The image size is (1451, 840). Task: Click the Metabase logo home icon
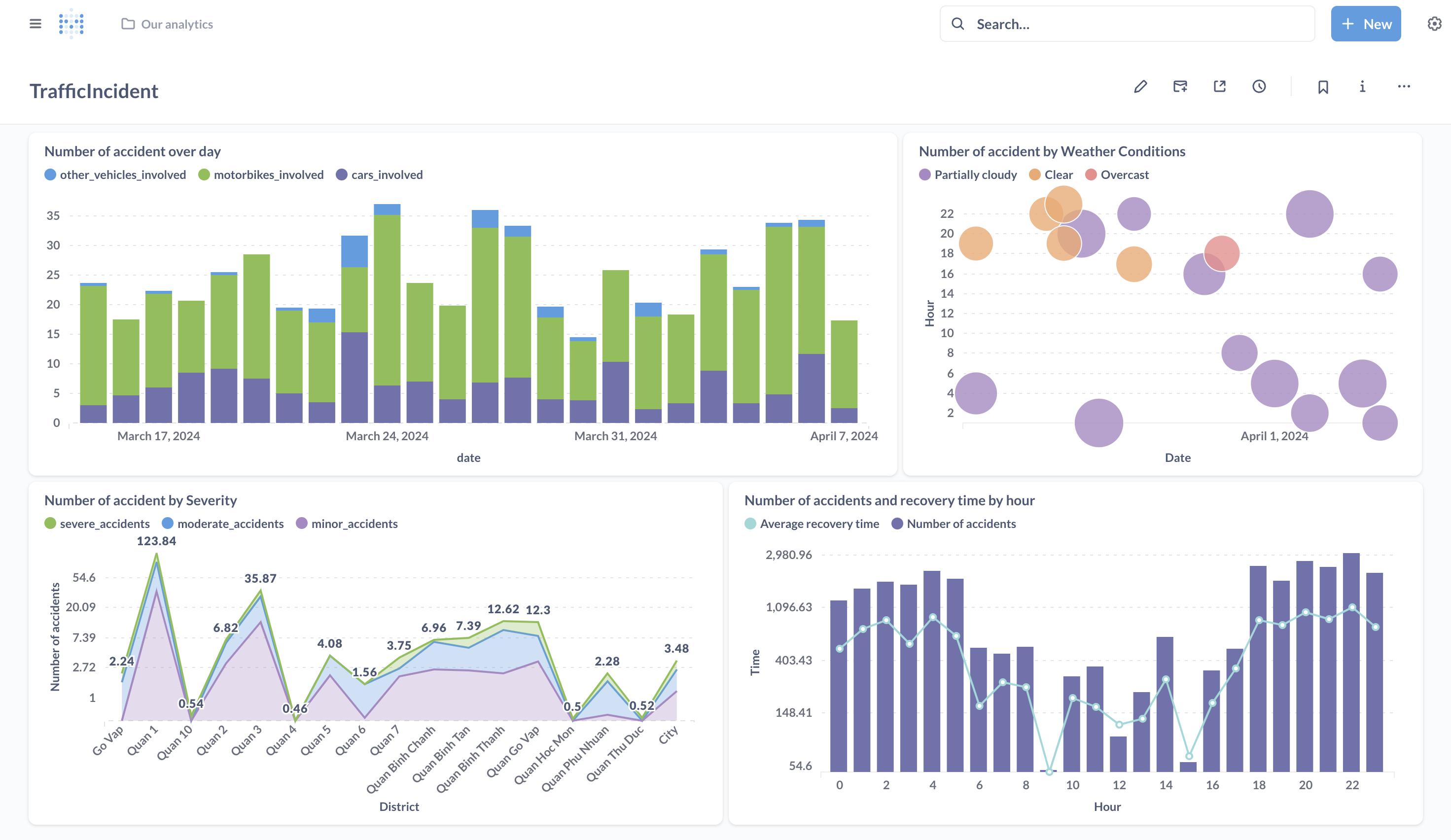pyautogui.click(x=71, y=24)
